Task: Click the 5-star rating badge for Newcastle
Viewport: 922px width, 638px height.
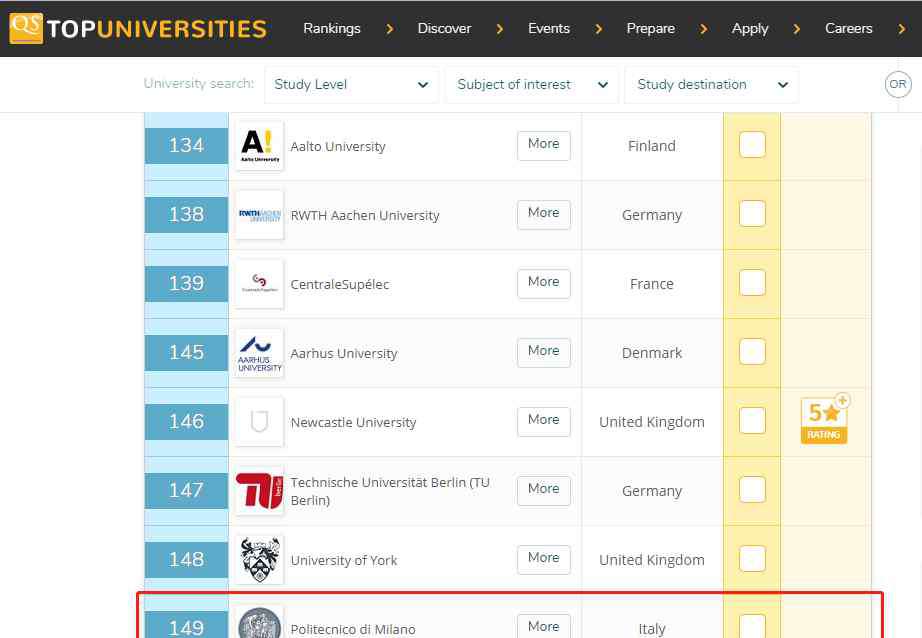Action: tap(824, 419)
